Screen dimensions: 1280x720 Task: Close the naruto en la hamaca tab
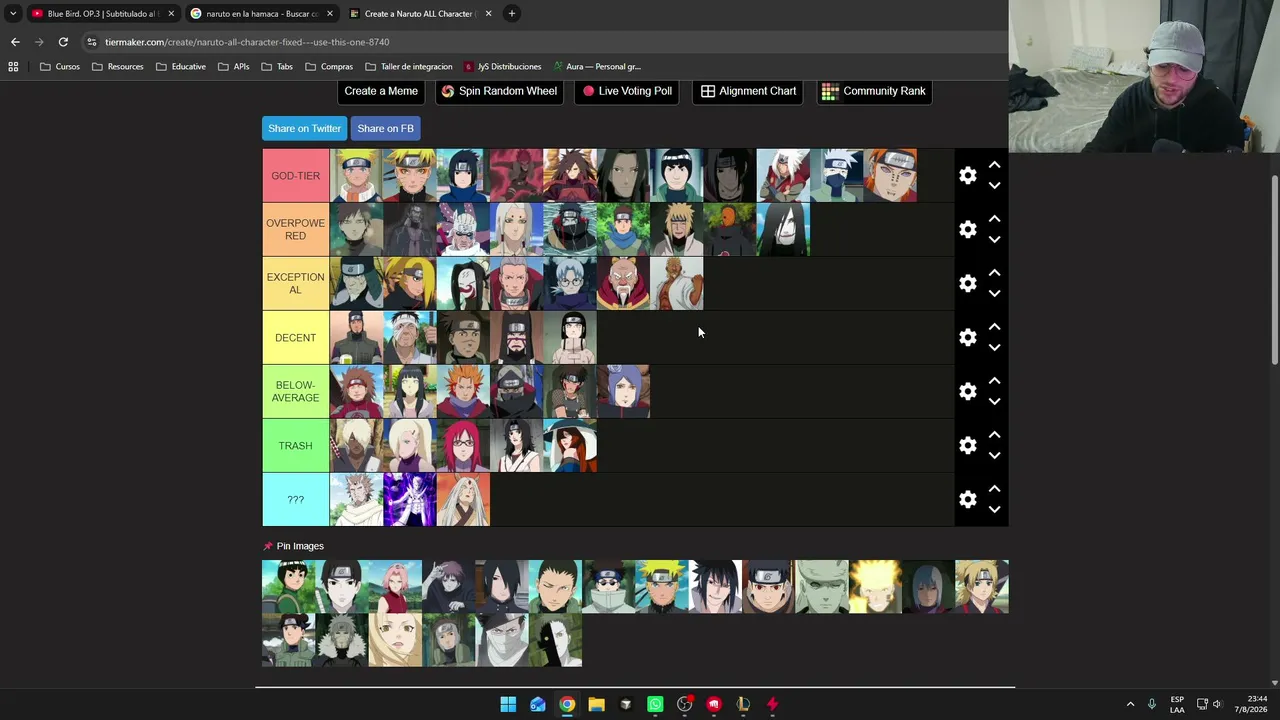coord(330,14)
